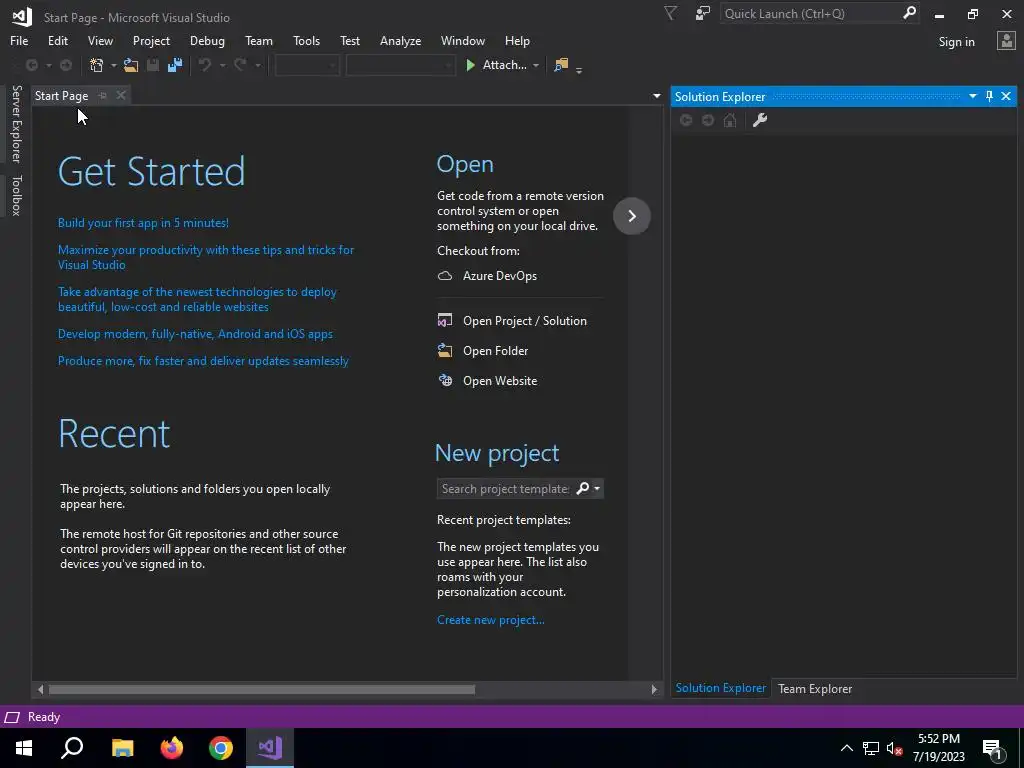Viewport: 1024px width, 768px height.
Task: Open the File menu
Action: coord(19,40)
